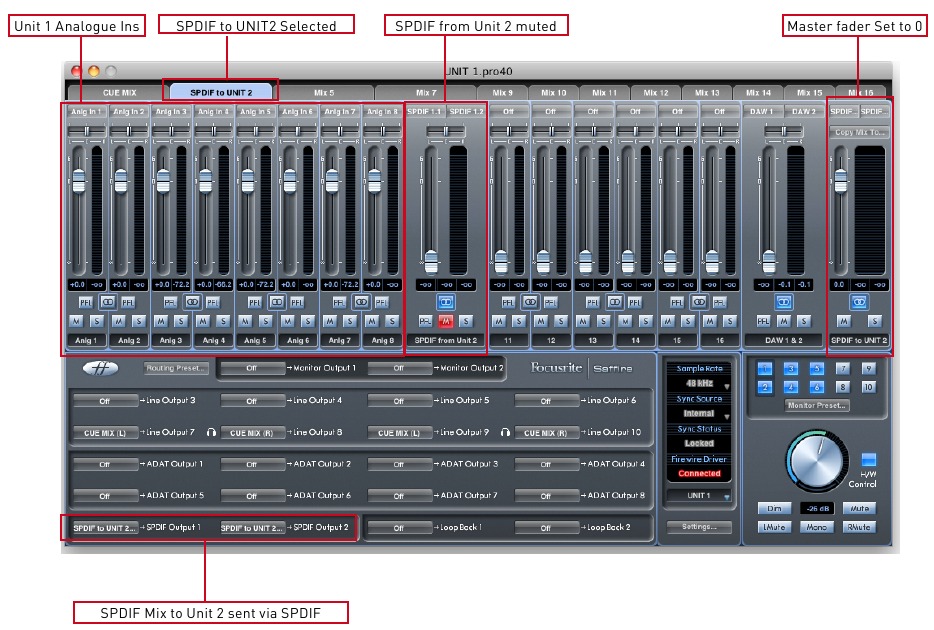Enable Dim in the monitor section
The width and height of the screenshot is (934, 630).
pyautogui.click(x=775, y=508)
